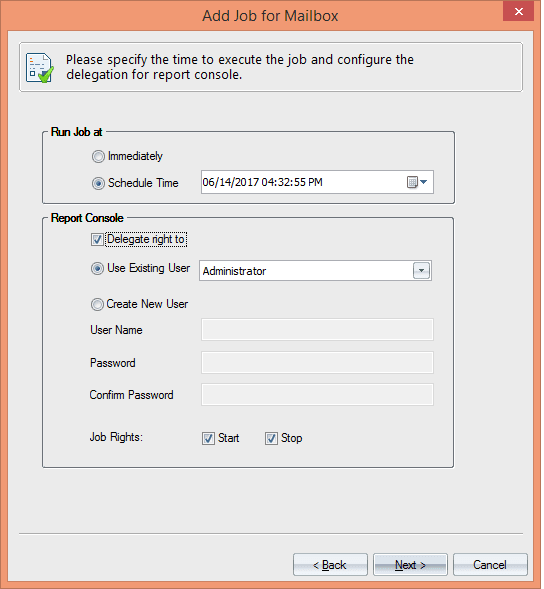Uncheck the Delegate right to checkbox
This screenshot has width=544, height=589.
tap(97, 240)
